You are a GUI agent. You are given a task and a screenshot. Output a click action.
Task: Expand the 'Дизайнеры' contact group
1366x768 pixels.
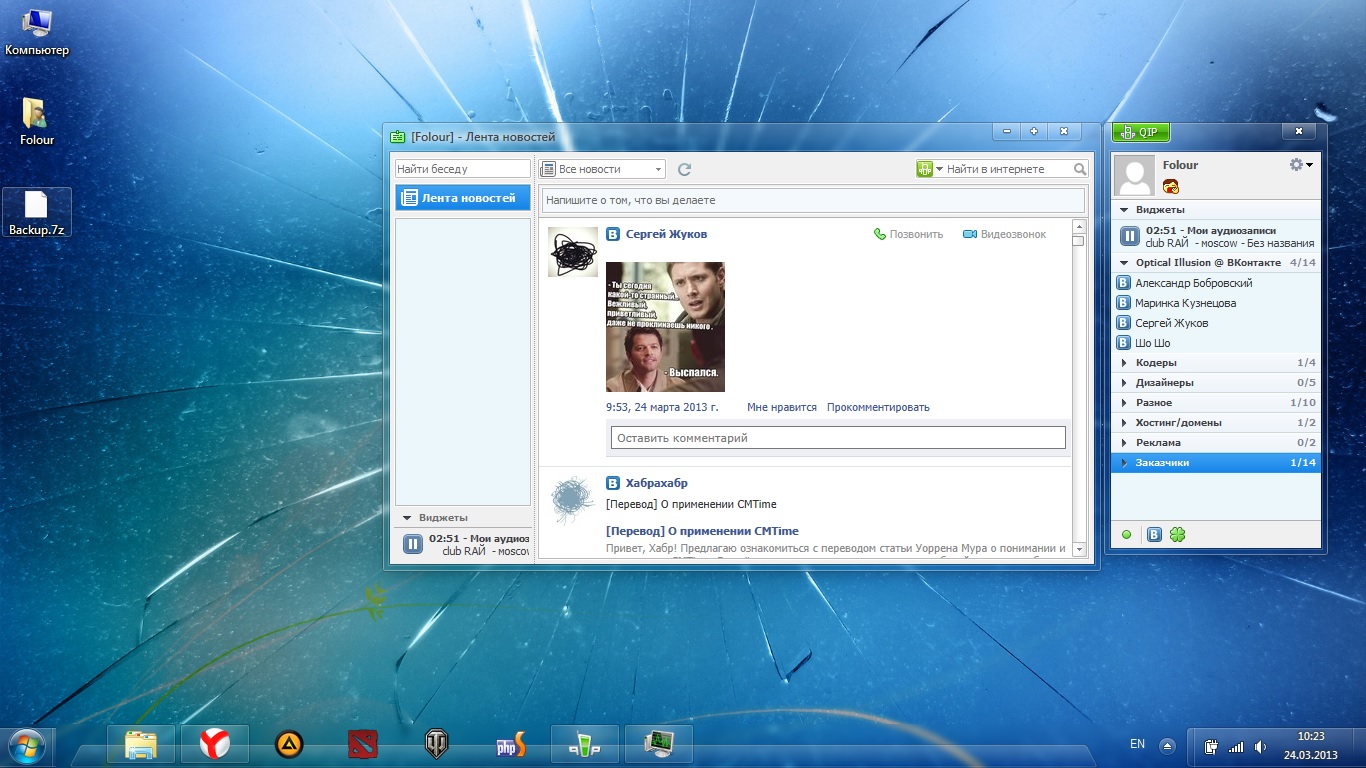(x=1164, y=383)
